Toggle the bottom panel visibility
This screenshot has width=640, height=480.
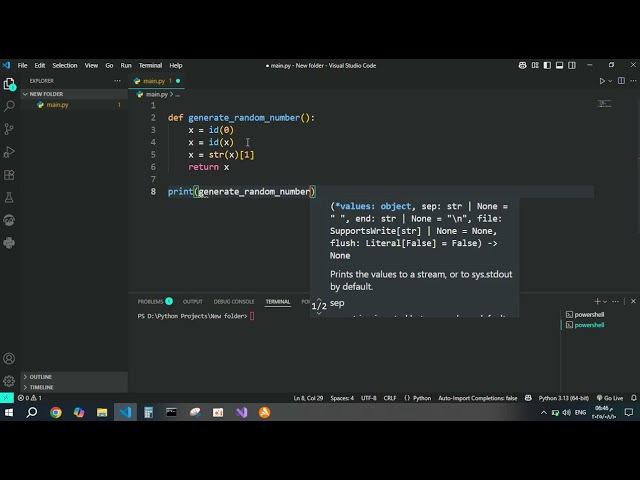(560, 65)
